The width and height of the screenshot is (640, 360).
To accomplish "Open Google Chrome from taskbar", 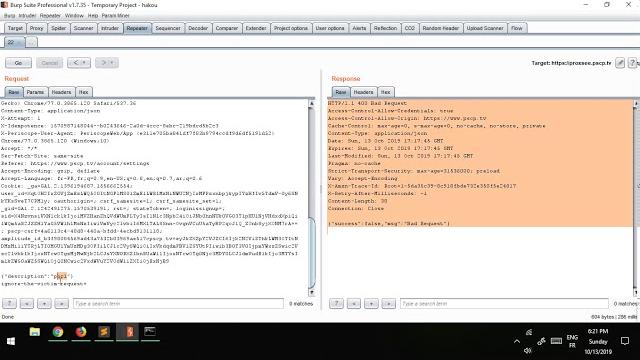I will 58,332.
